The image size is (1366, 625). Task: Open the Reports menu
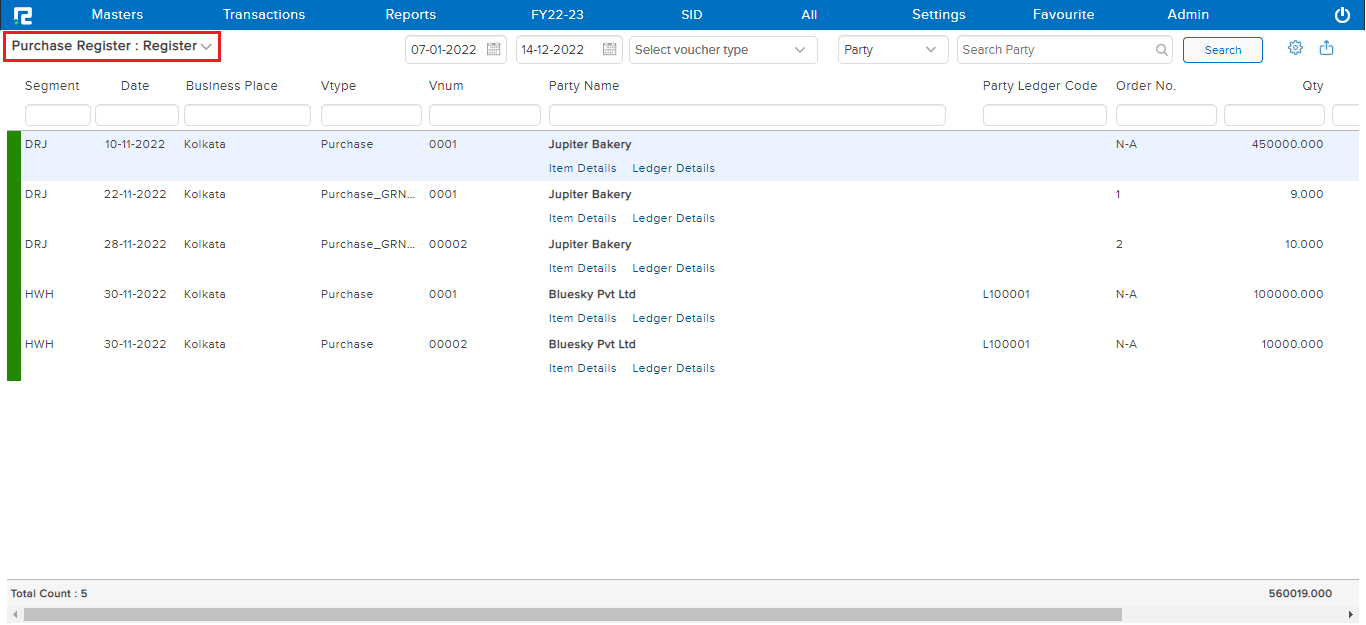point(410,15)
